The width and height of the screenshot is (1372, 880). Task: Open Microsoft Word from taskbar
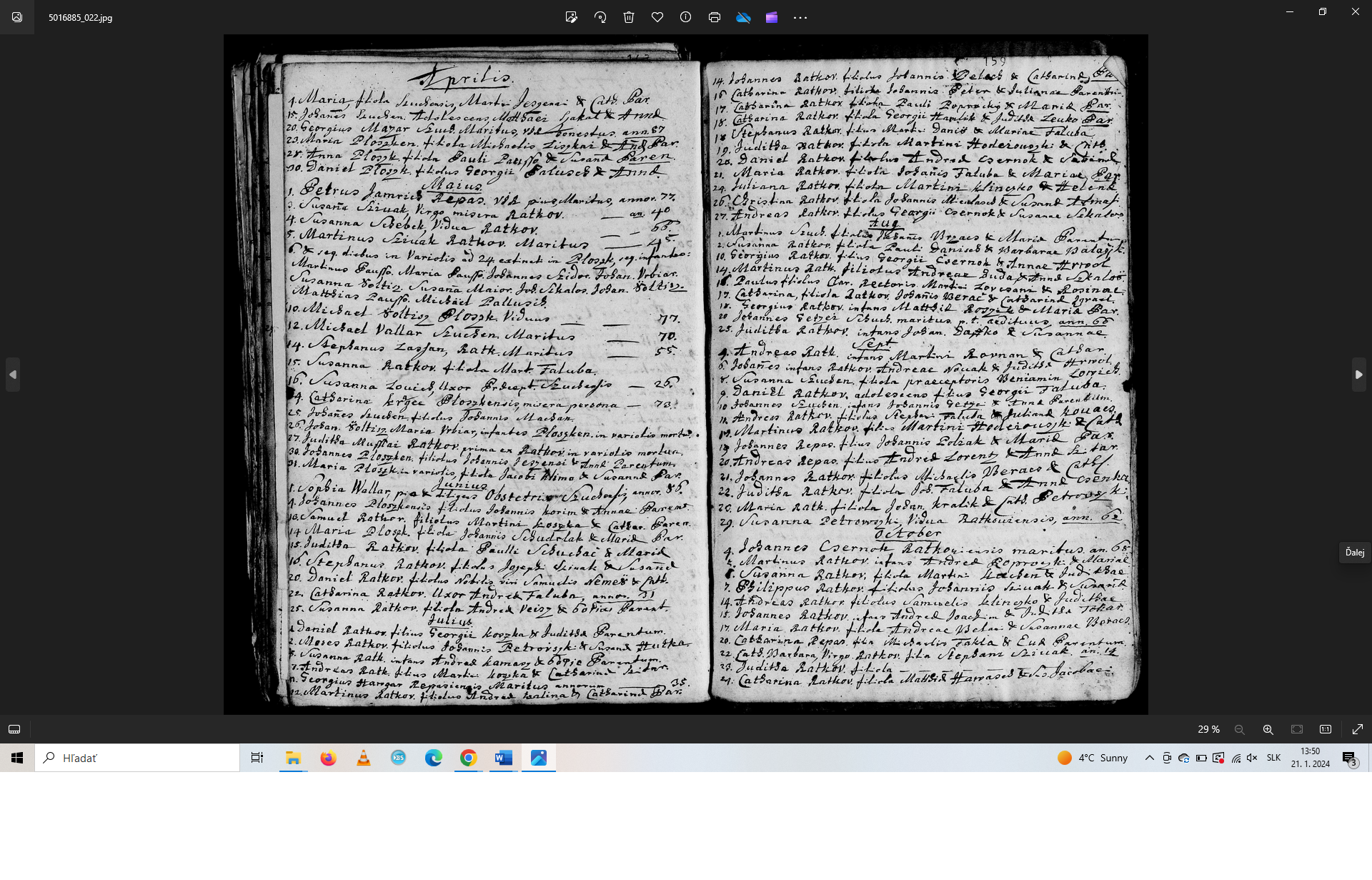[x=504, y=758]
